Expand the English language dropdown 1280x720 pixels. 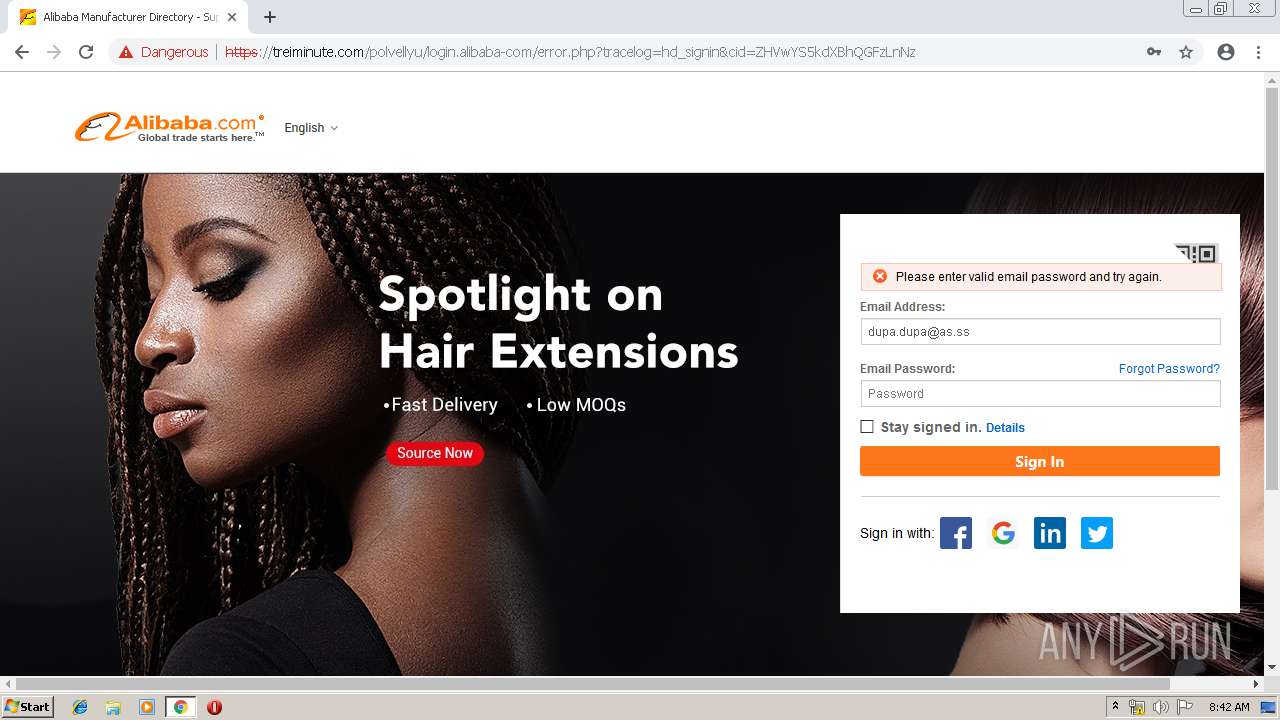(311, 128)
